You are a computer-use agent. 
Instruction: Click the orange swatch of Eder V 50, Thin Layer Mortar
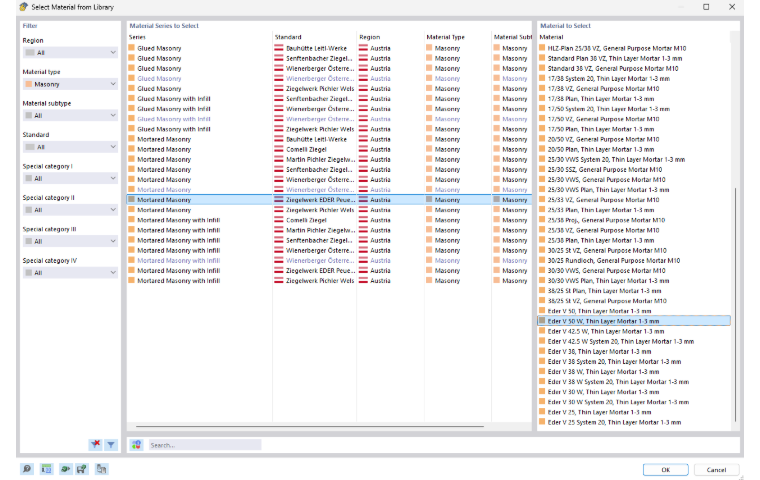(542, 311)
